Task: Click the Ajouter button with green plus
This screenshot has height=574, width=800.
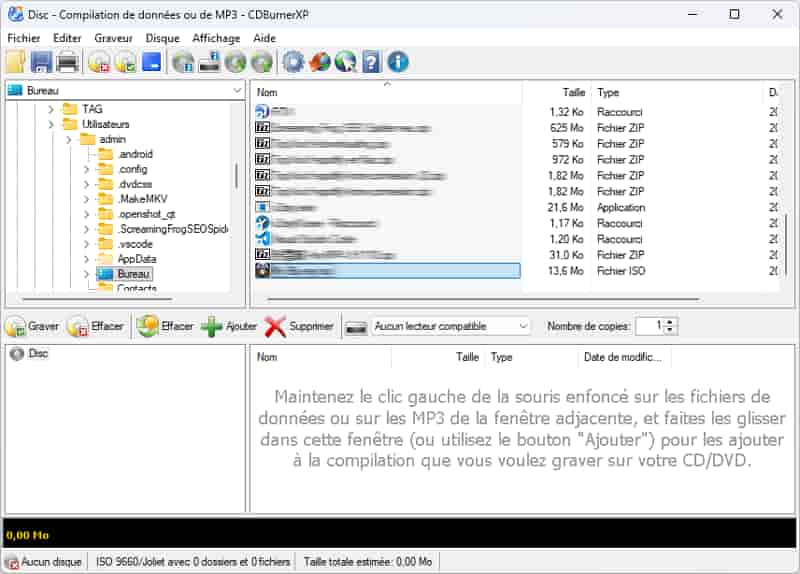Action: click(229, 326)
